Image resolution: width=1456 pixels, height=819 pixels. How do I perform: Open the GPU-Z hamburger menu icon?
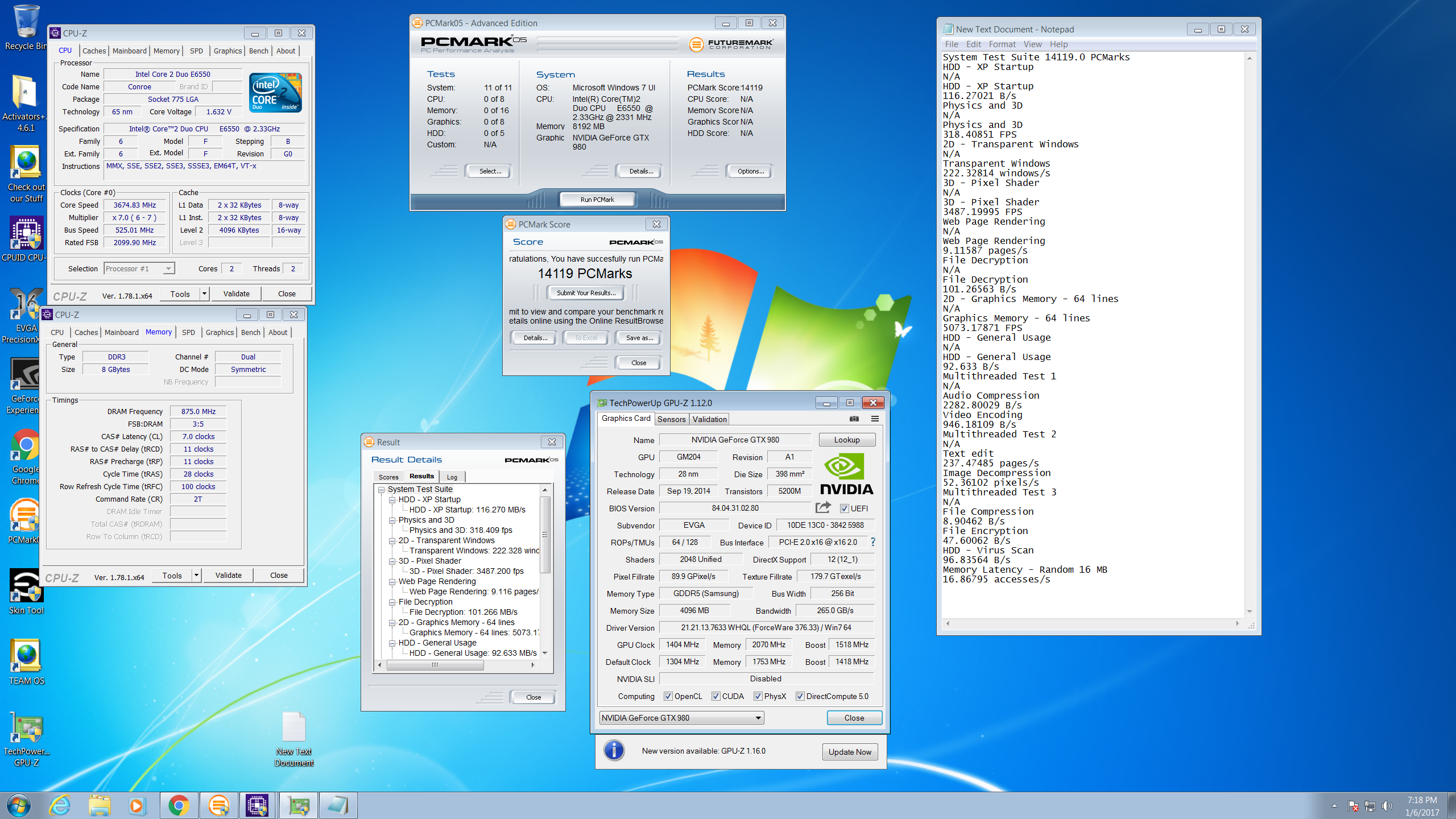tap(875, 419)
